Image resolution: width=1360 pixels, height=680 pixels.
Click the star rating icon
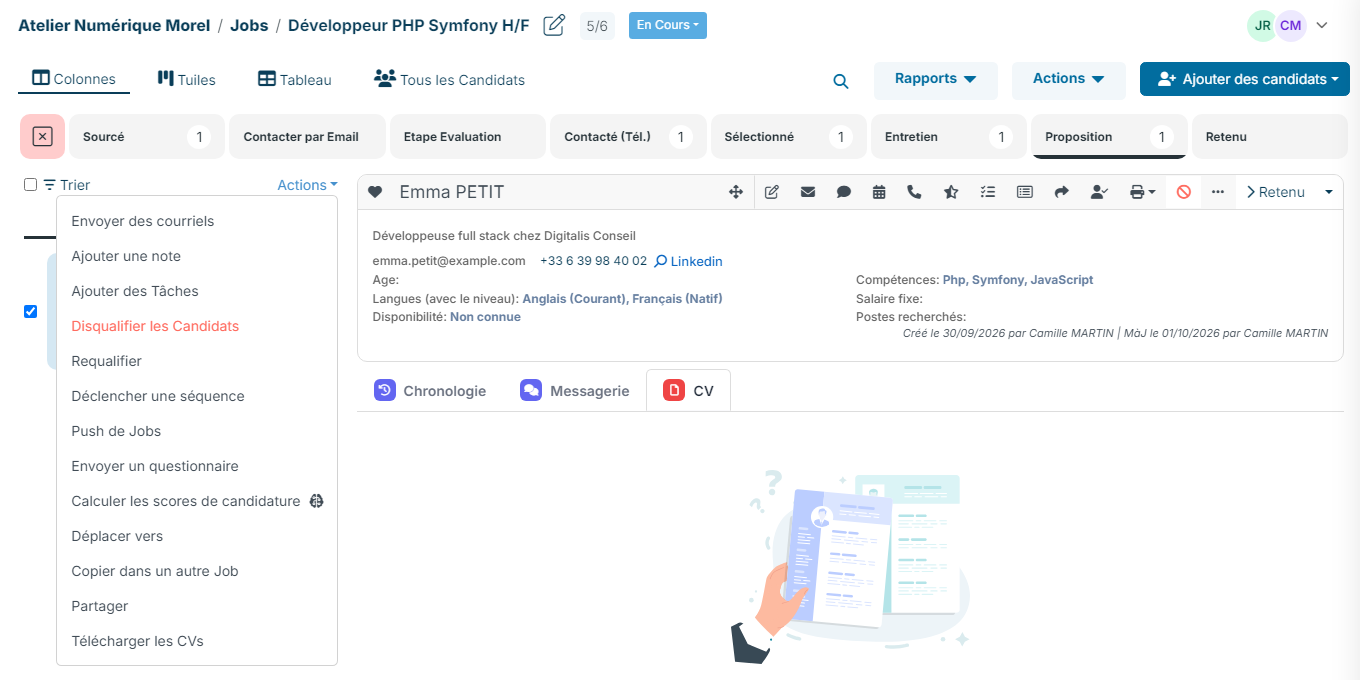[951, 192]
